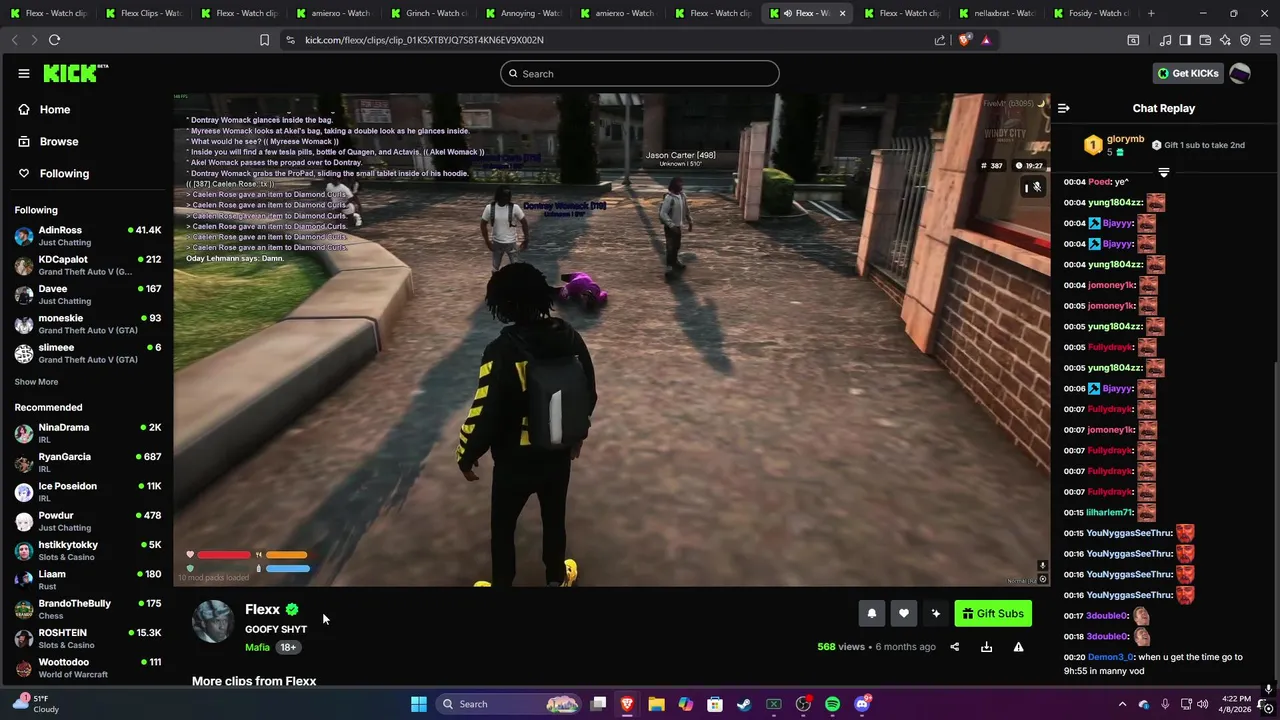Screen dimensions: 1280x720
Task: Open hstikkytokky recommended channel
Action: [87, 550]
